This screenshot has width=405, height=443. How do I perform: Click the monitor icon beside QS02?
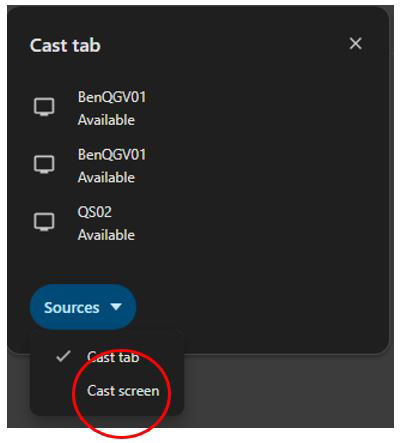pyautogui.click(x=44, y=222)
